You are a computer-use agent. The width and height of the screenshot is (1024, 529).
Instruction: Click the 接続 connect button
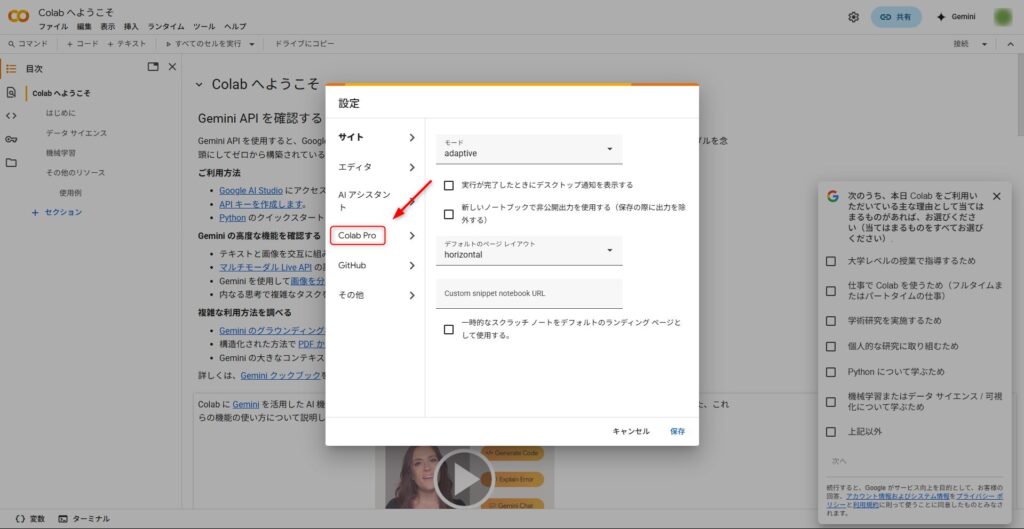(961, 44)
